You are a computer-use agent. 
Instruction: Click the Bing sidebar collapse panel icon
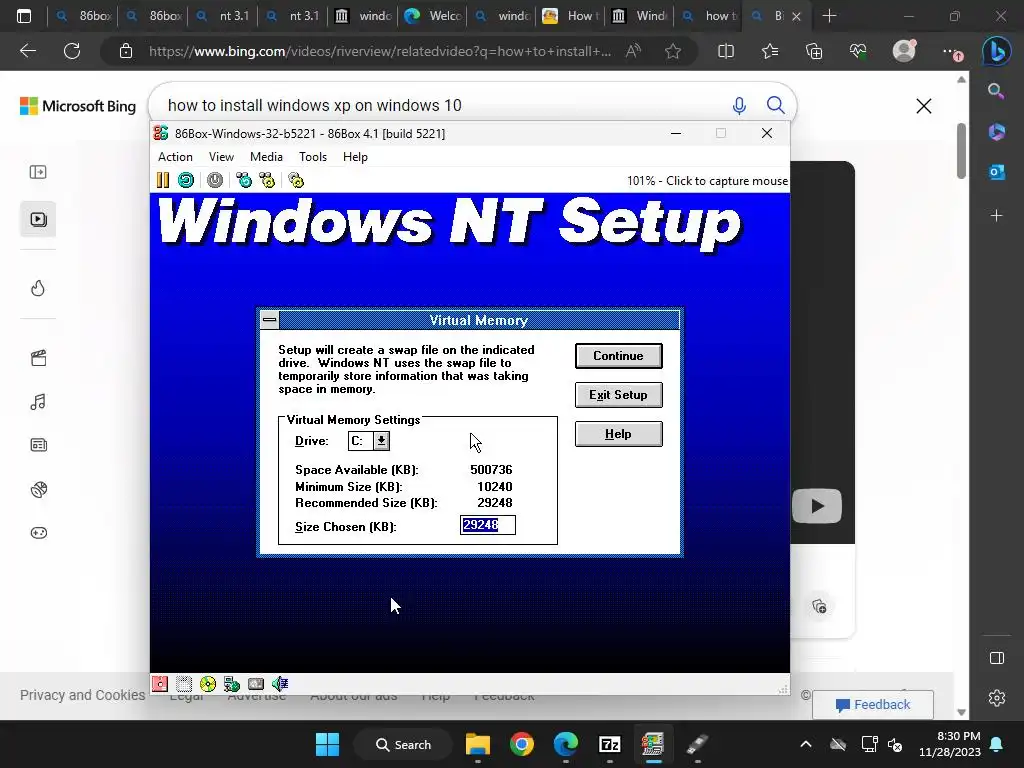pos(38,172)
